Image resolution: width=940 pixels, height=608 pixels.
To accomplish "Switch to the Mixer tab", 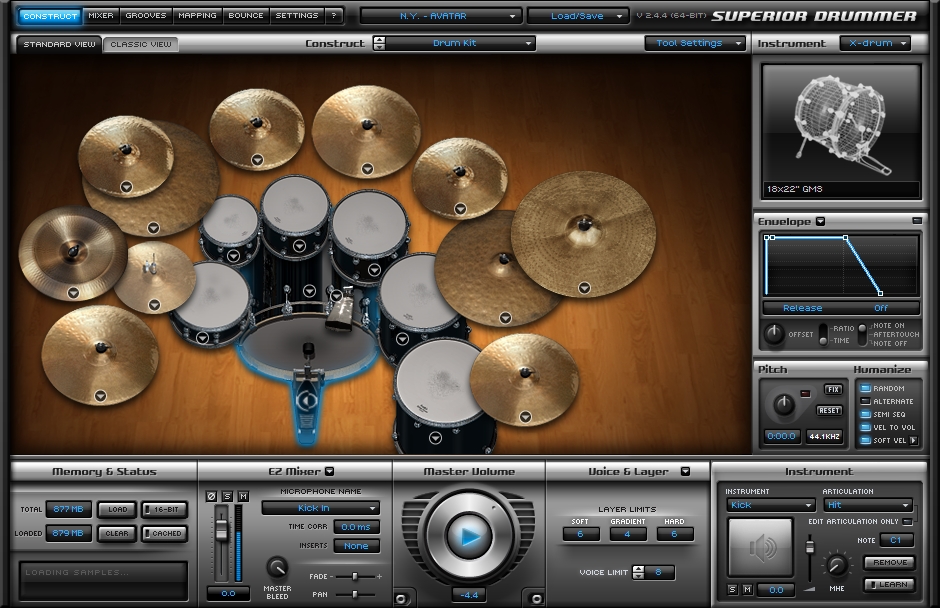I will [101, 16].
